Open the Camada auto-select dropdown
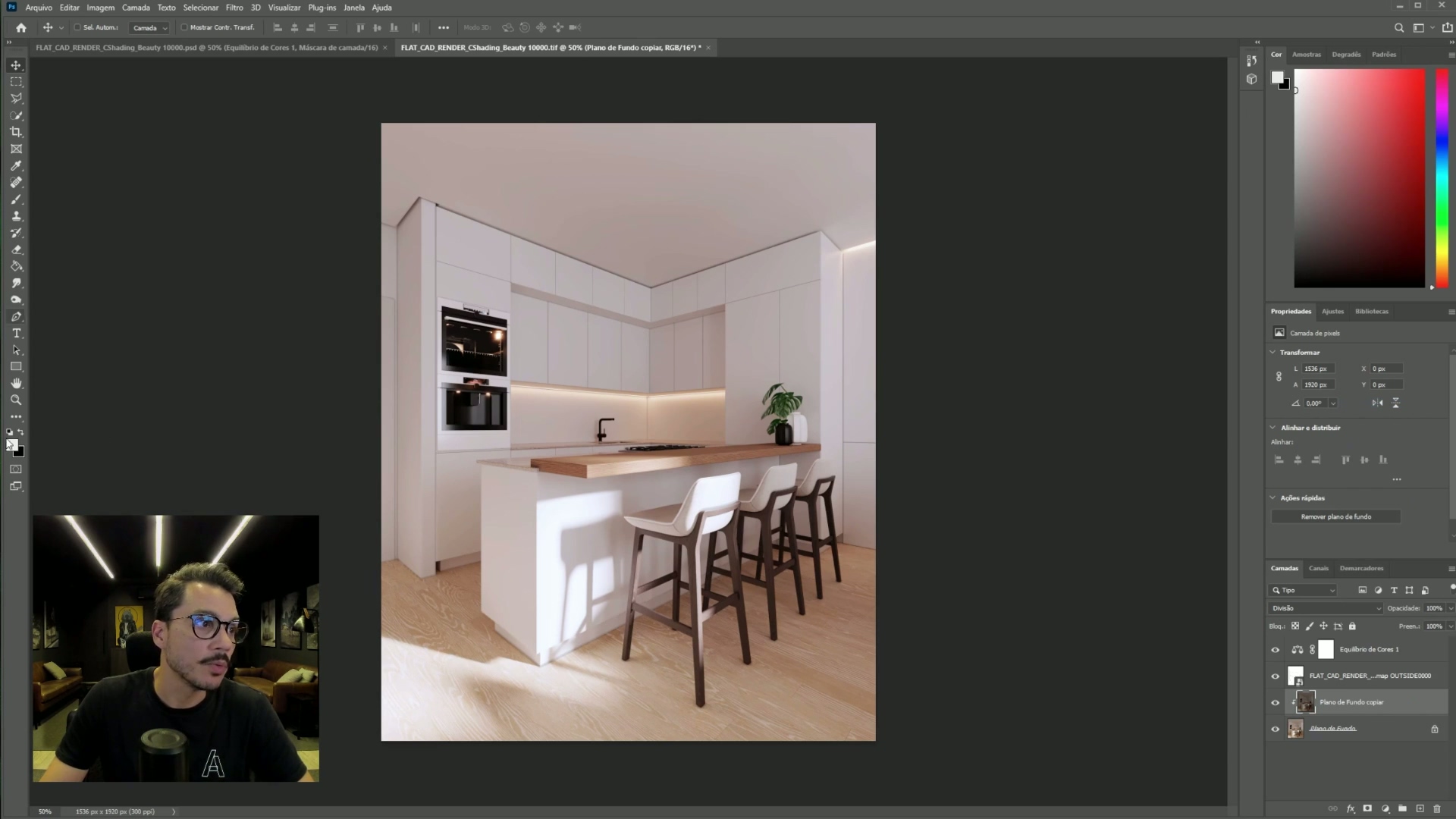 click(x=149, y=28)
